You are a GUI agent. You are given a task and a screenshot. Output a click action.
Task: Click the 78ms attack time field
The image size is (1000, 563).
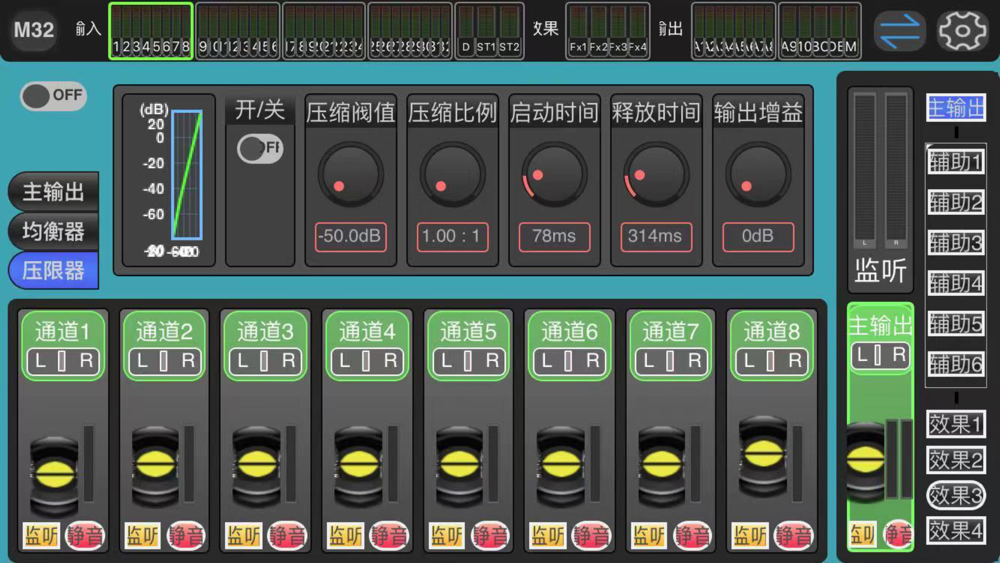pos(554,237)
